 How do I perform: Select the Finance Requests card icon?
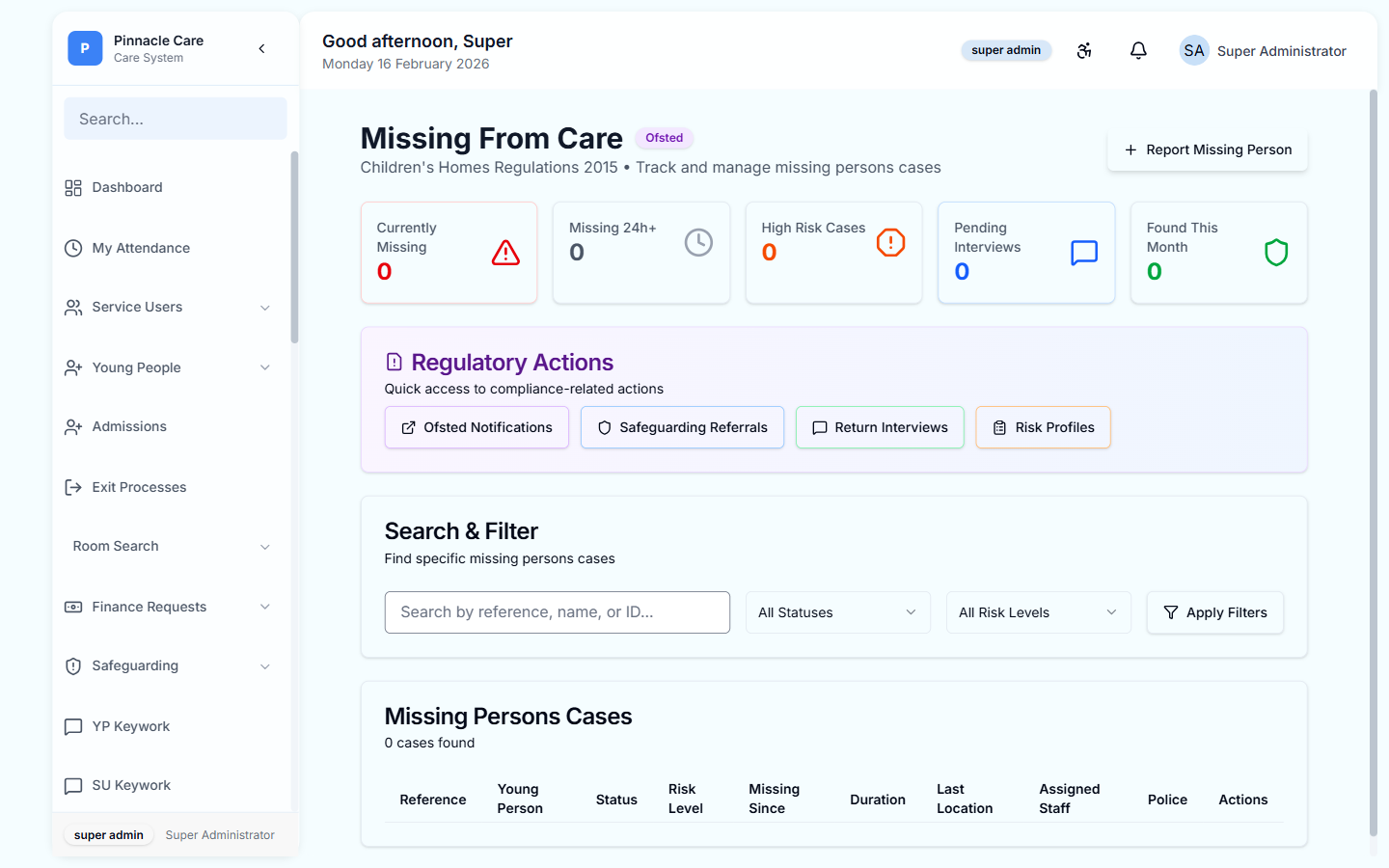pyautogui.click(x=72, y=607)
